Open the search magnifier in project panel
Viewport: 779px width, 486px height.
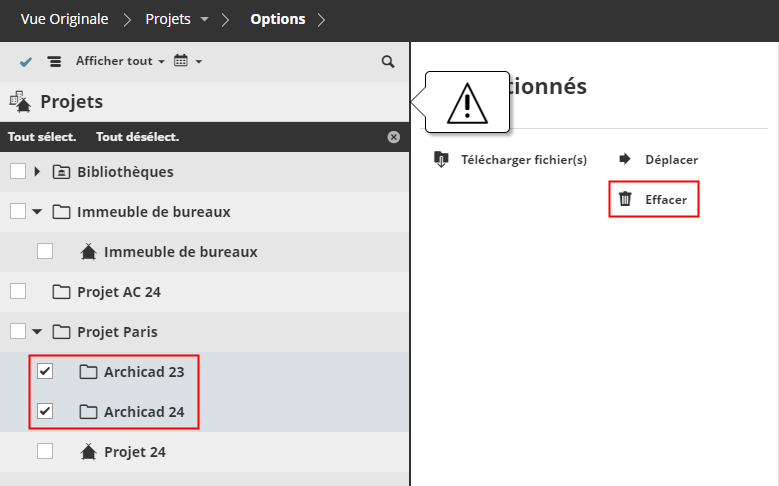(x=388, y=62)
